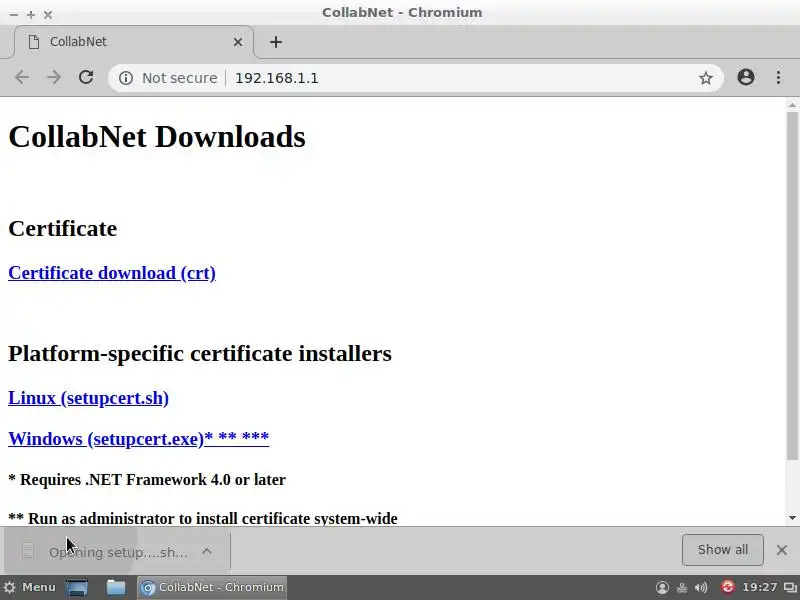Minimize the Chromium window
This screenshot has width=800, height=600.
14,15
